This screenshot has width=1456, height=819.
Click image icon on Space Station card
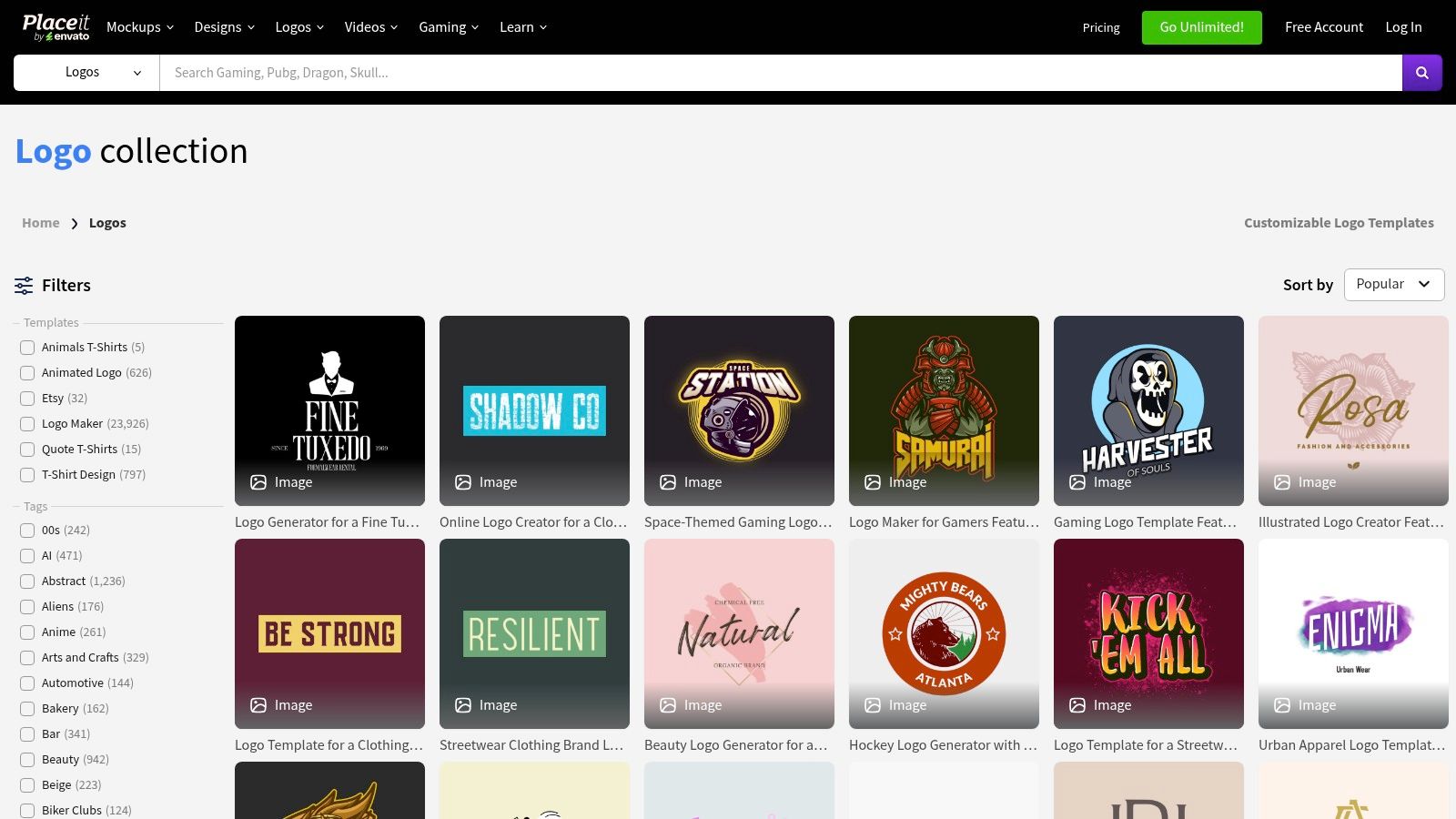[668, 482]
